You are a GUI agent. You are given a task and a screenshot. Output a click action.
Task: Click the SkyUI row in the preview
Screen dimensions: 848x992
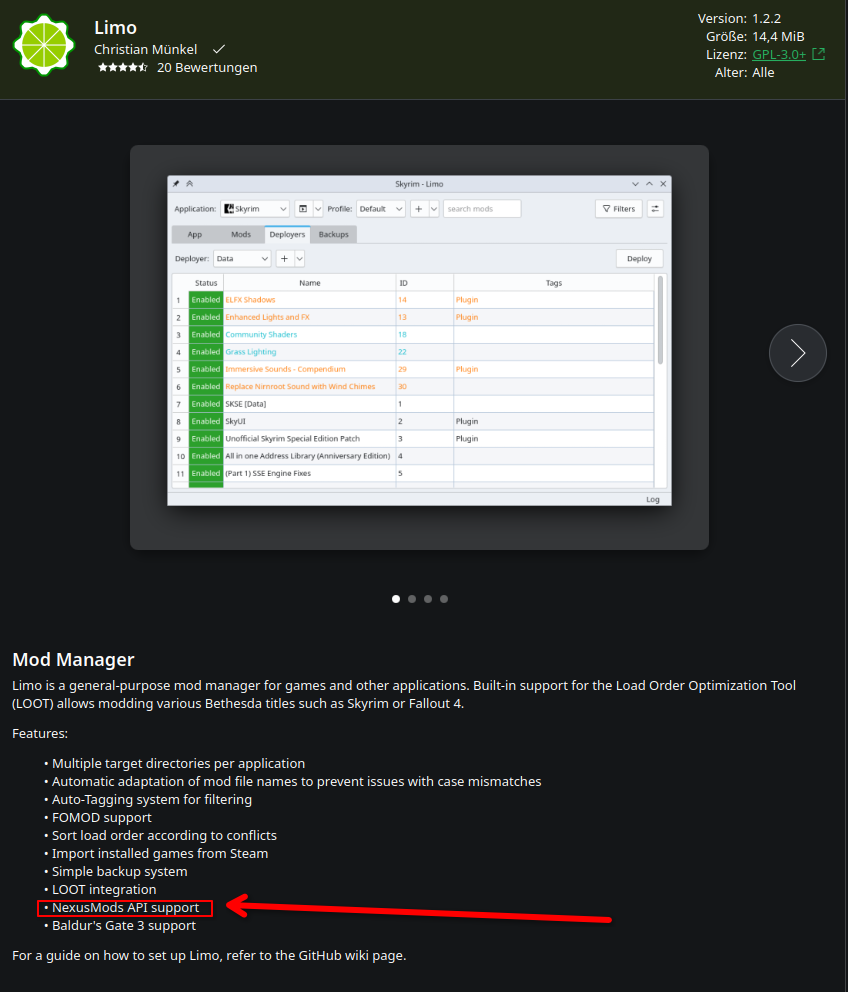413,421
